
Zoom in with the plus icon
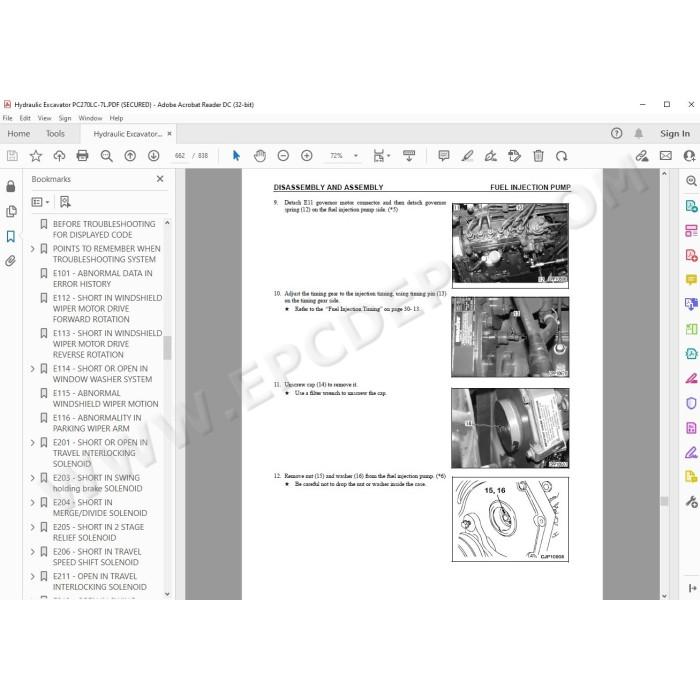(307, 156)
